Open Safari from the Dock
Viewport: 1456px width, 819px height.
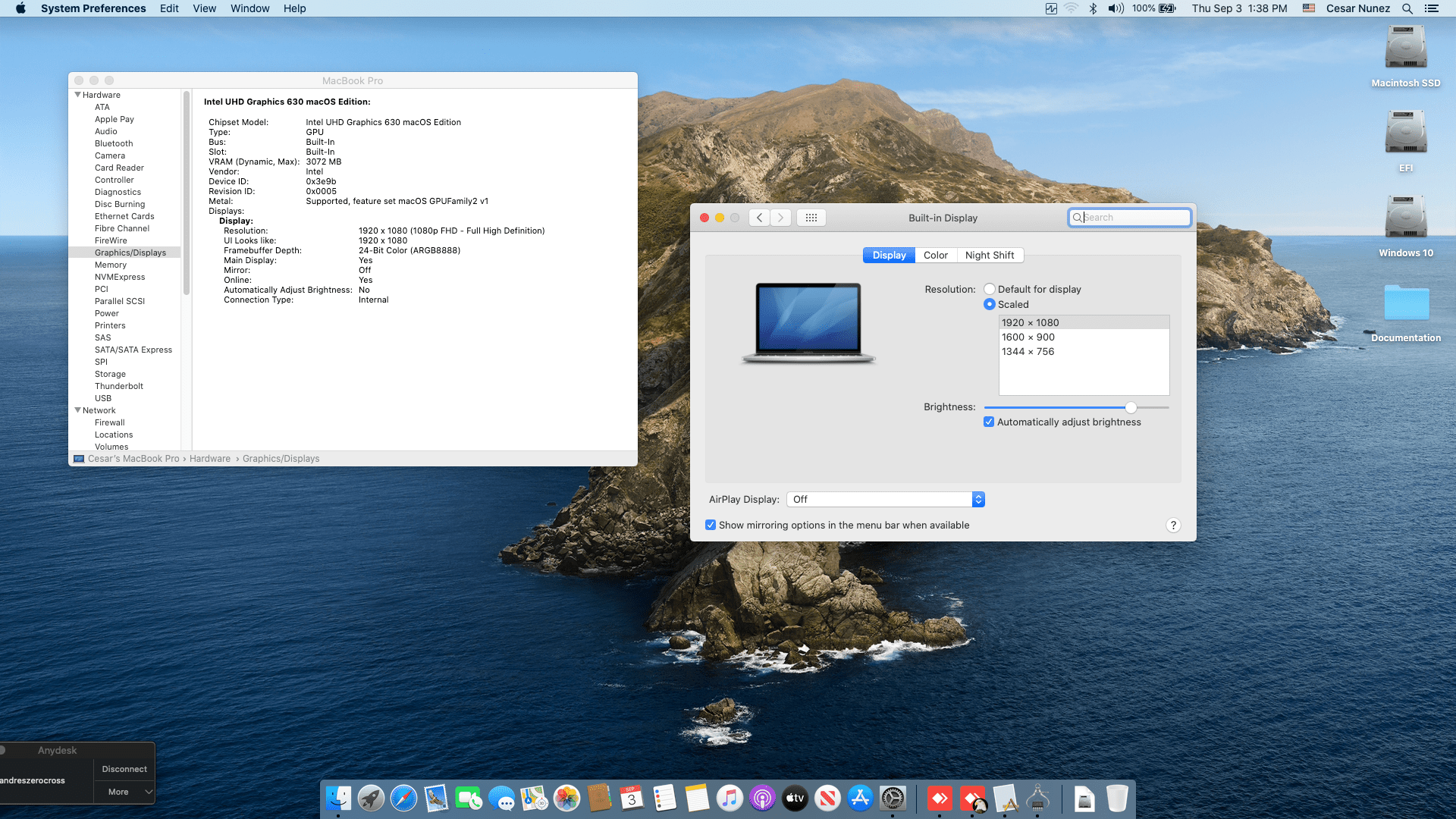(x=403, y=799)
